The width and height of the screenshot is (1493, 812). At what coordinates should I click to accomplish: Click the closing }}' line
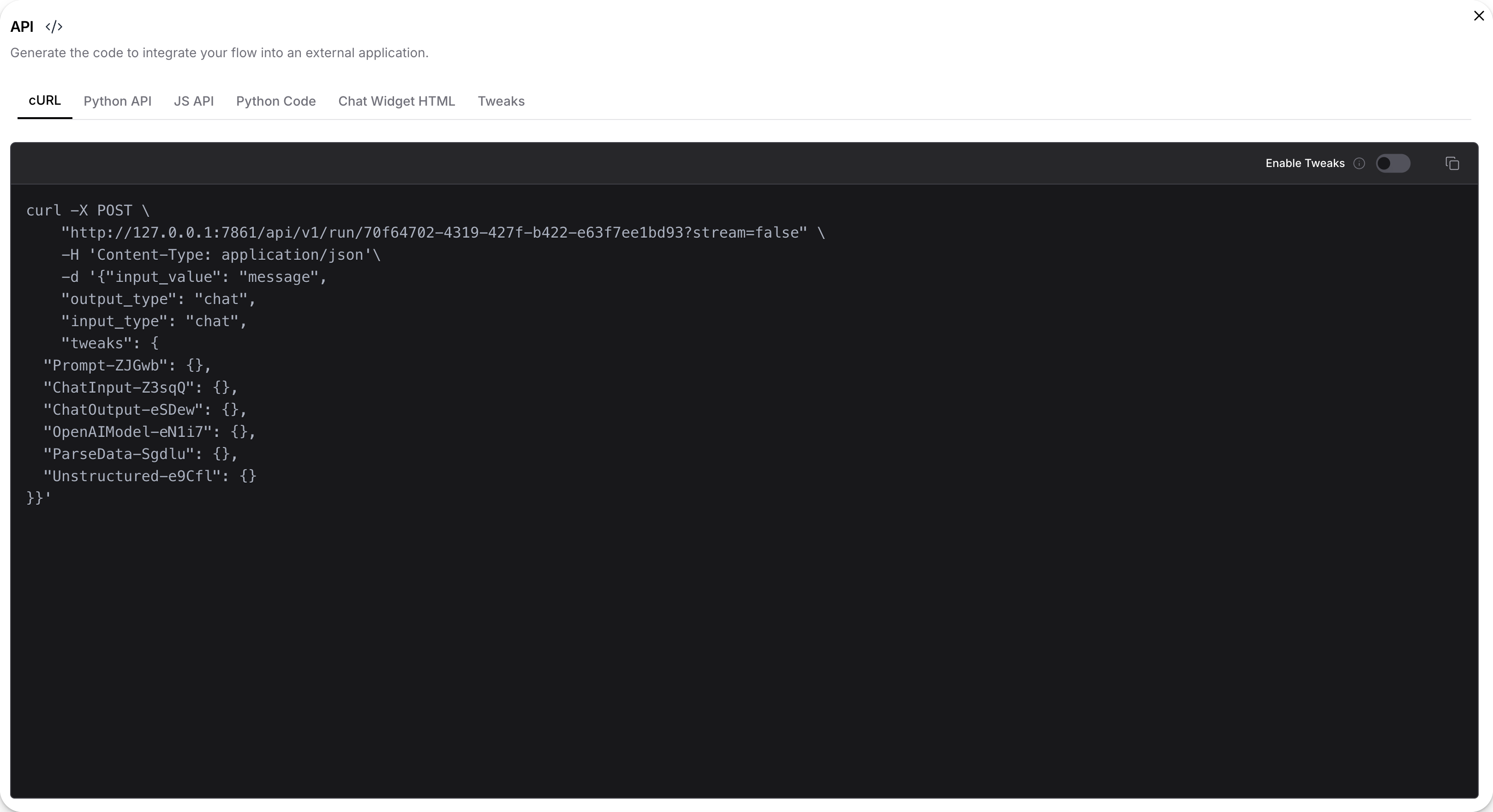tap(39, 498)
